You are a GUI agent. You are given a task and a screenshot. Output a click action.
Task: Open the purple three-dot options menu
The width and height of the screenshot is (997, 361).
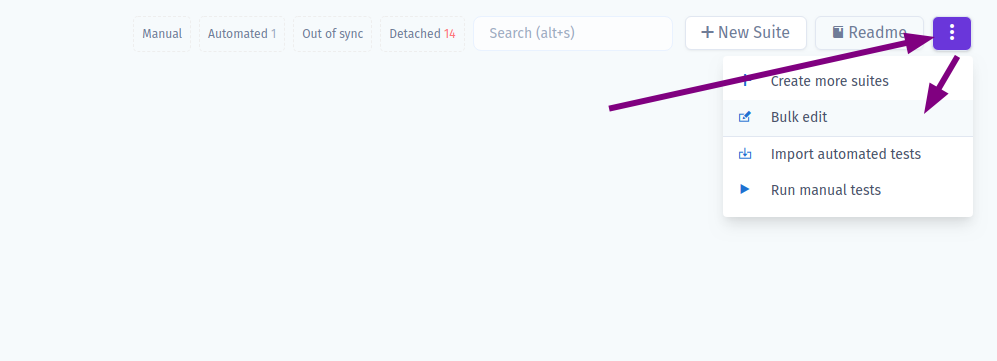click(952, 33)
